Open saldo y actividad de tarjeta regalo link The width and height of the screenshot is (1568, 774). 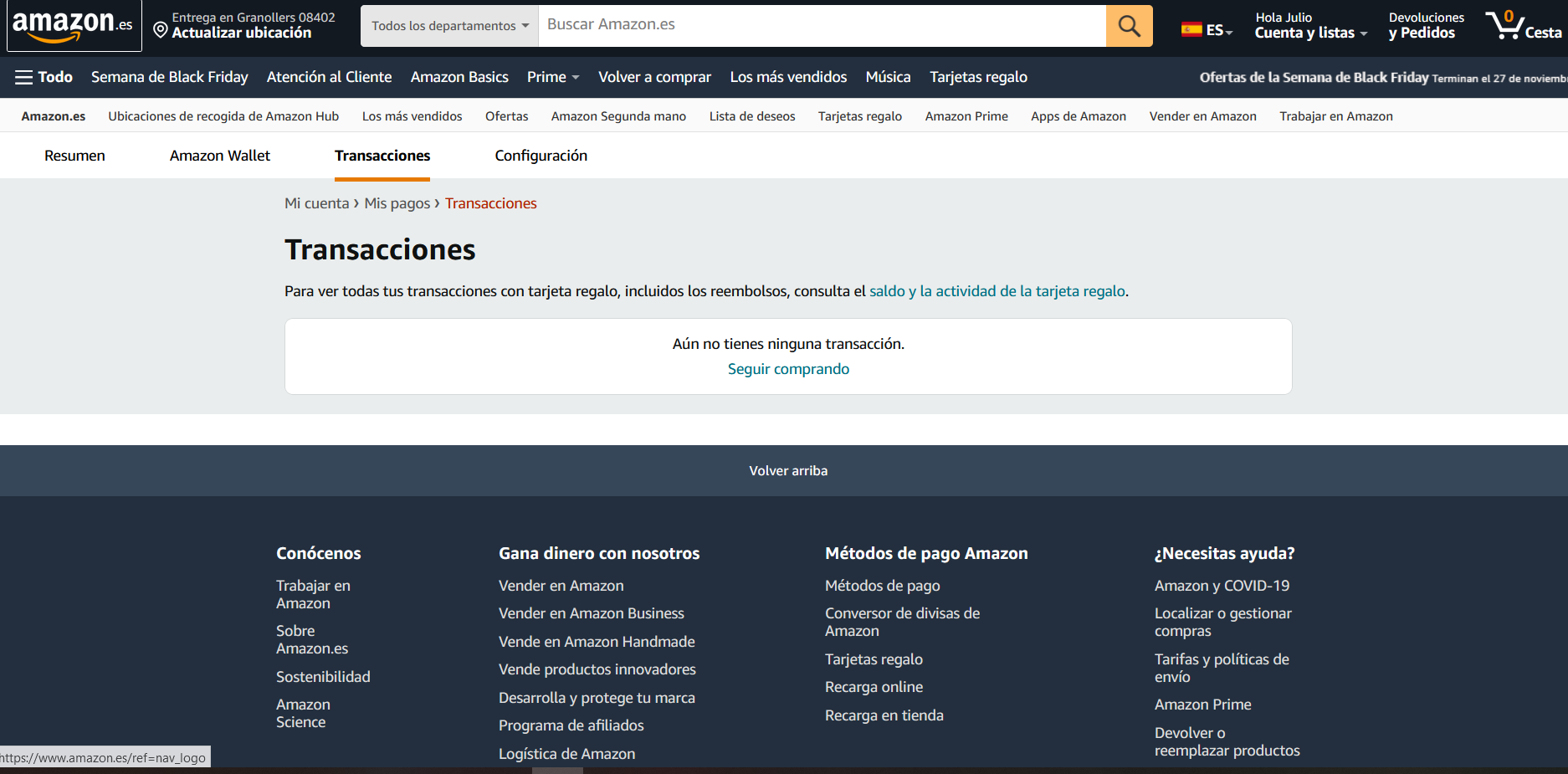coord(997,291)
